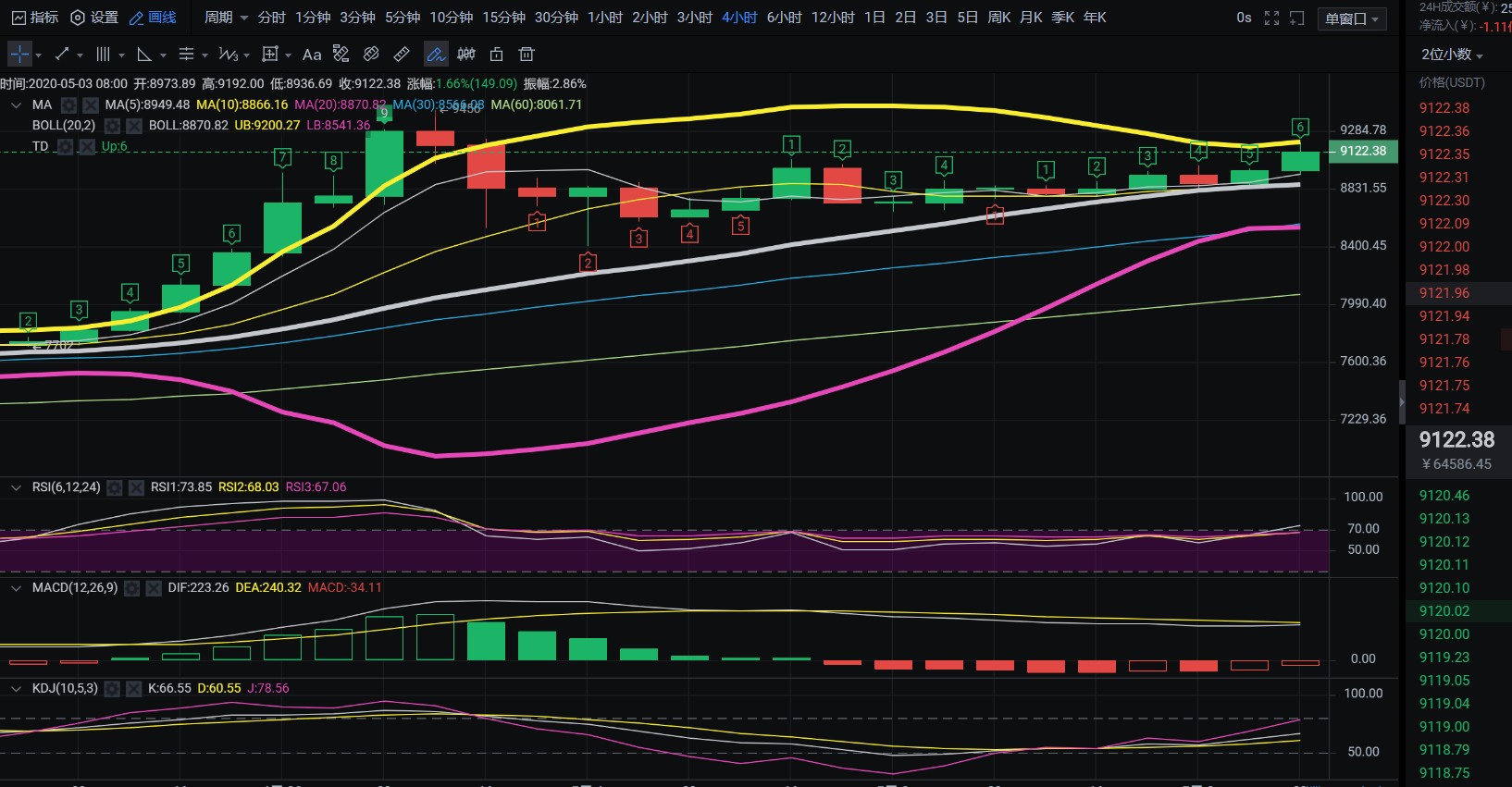Open the 设置 settings button
Screen dimensions: 1512x787
(95, 18)
